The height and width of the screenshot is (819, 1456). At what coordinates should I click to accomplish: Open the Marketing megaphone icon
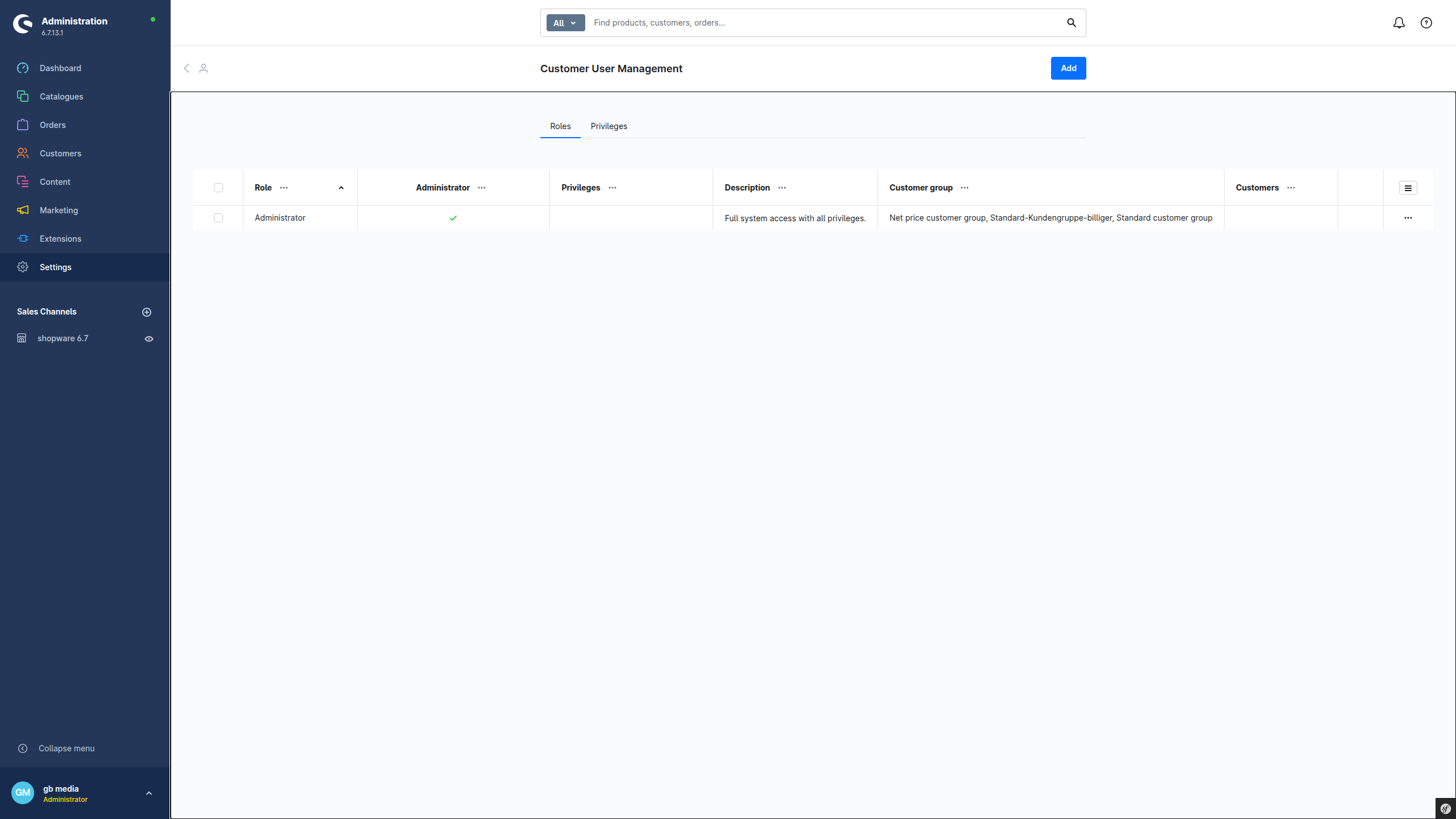(23, 210)
